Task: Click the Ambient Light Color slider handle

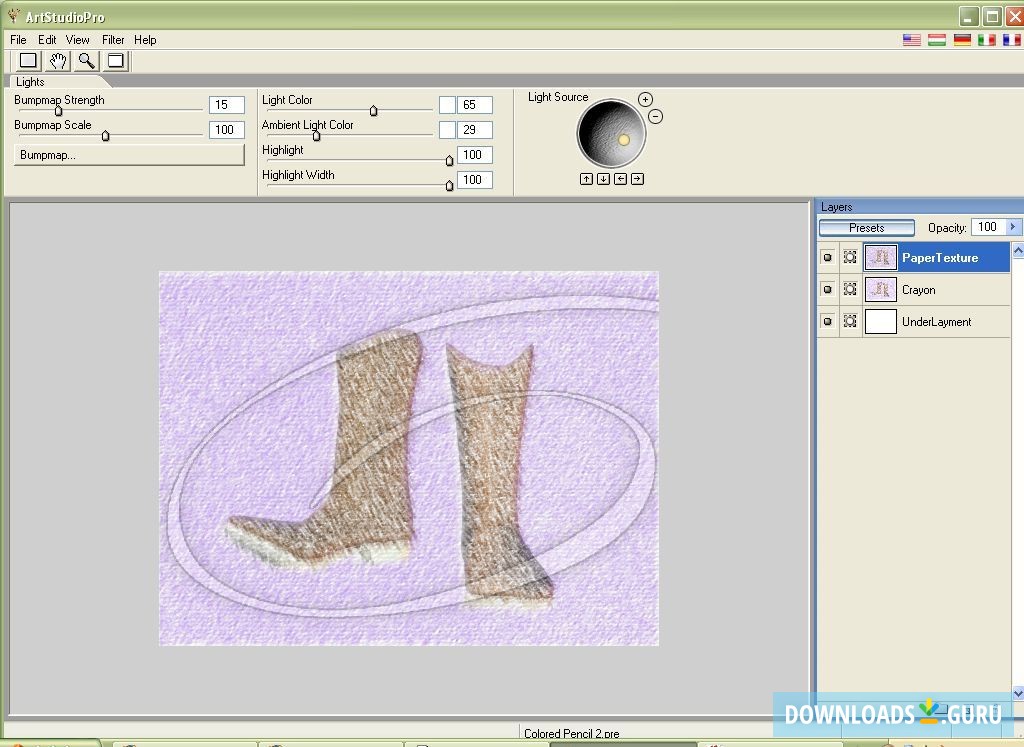Action: tap(317, 136)
